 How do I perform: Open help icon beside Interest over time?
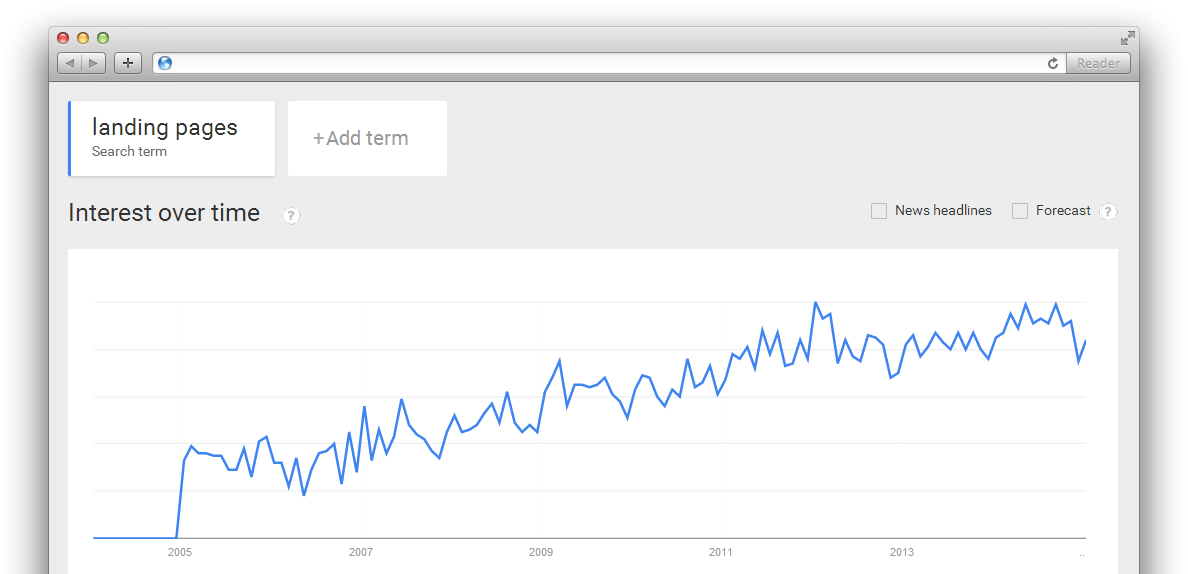(x=291, y=215)
